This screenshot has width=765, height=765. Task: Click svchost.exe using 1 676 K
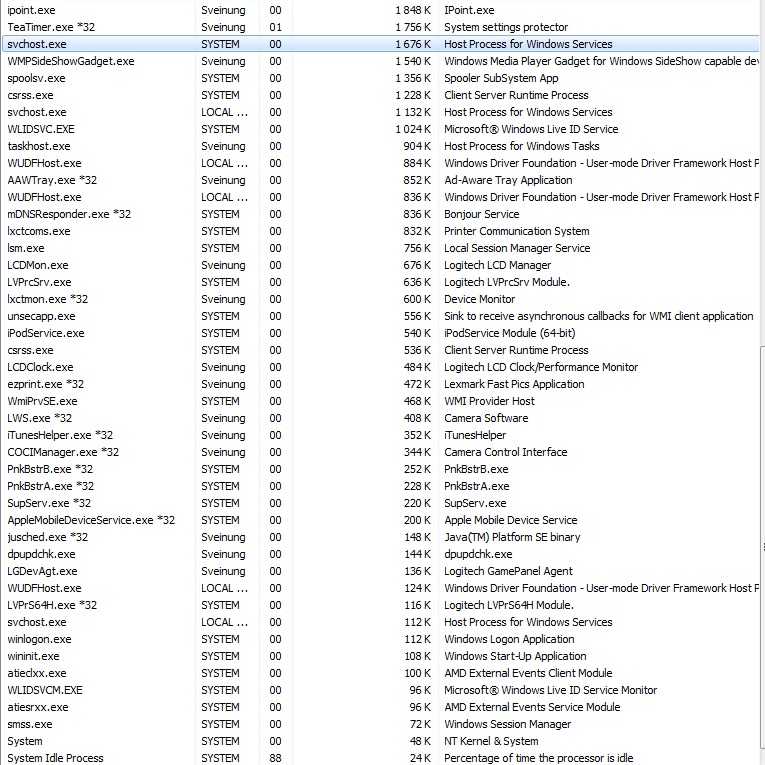point(381,44)
